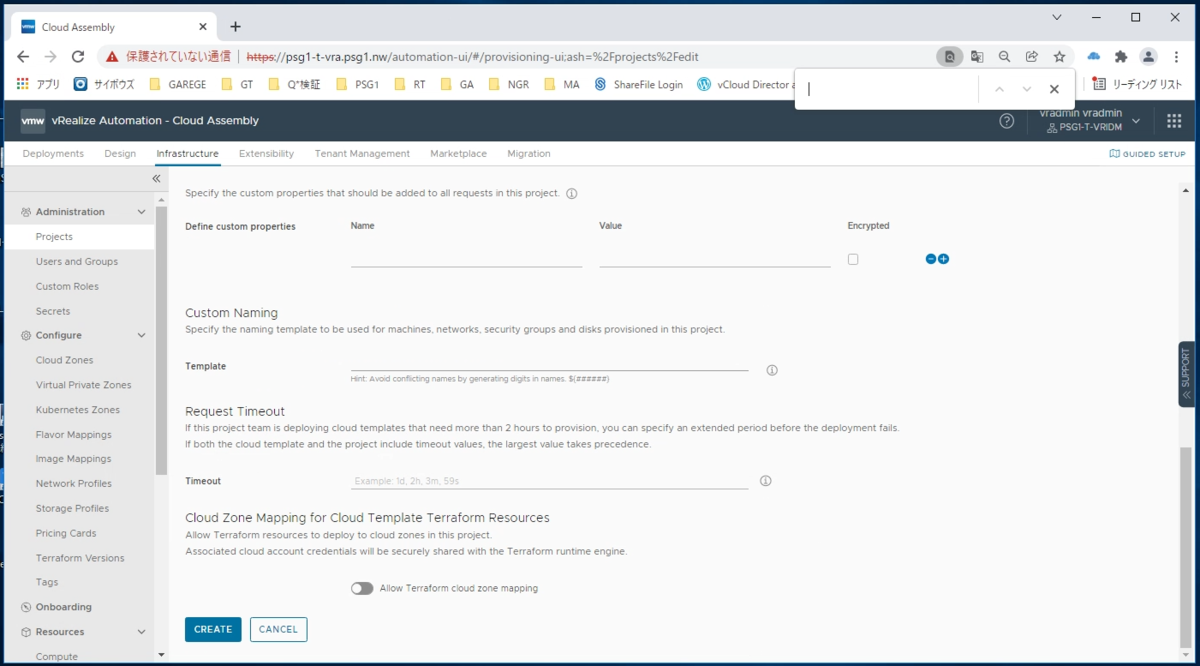Click the browser forward arrow
Screen dimensions: 1200x666
pos(50,57)
